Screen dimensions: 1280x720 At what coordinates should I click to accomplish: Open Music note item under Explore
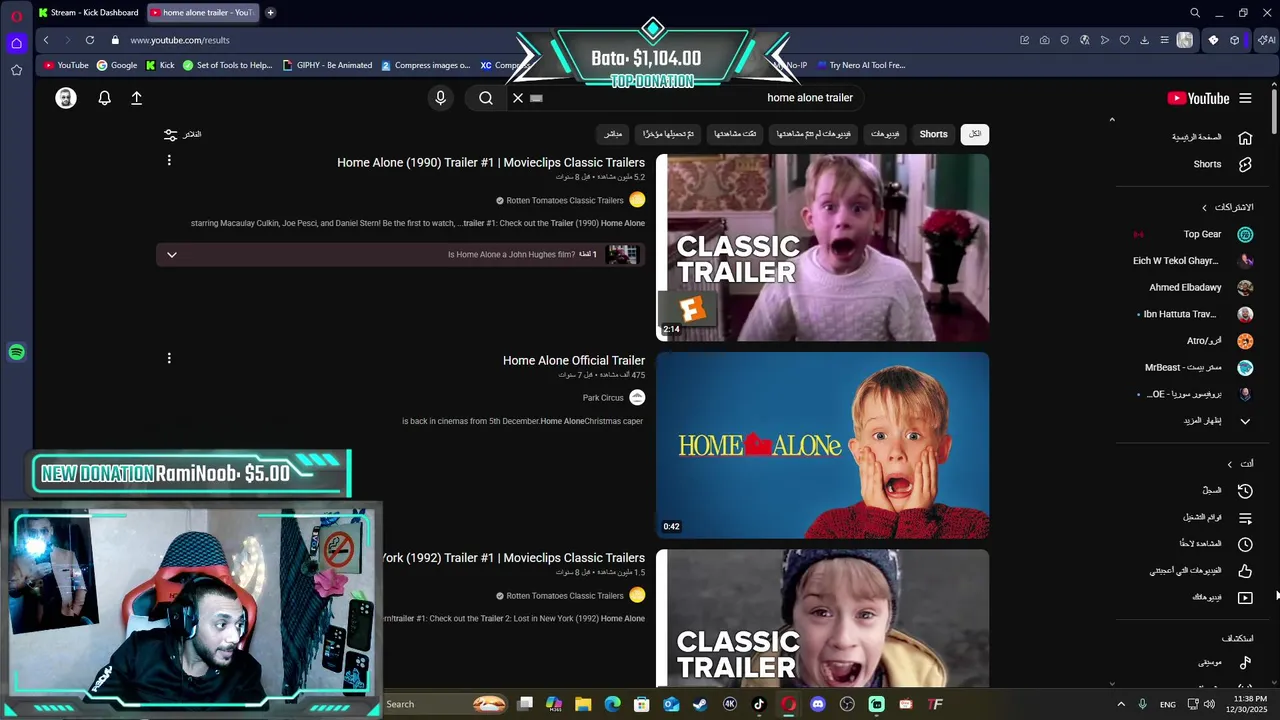[1245, 662]
